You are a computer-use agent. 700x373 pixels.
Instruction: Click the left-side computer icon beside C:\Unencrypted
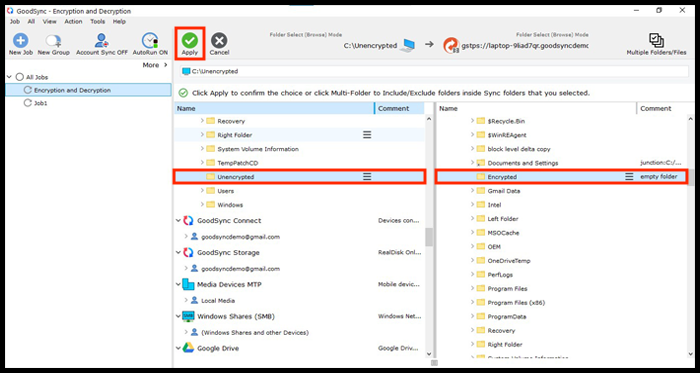pos(408,45)
